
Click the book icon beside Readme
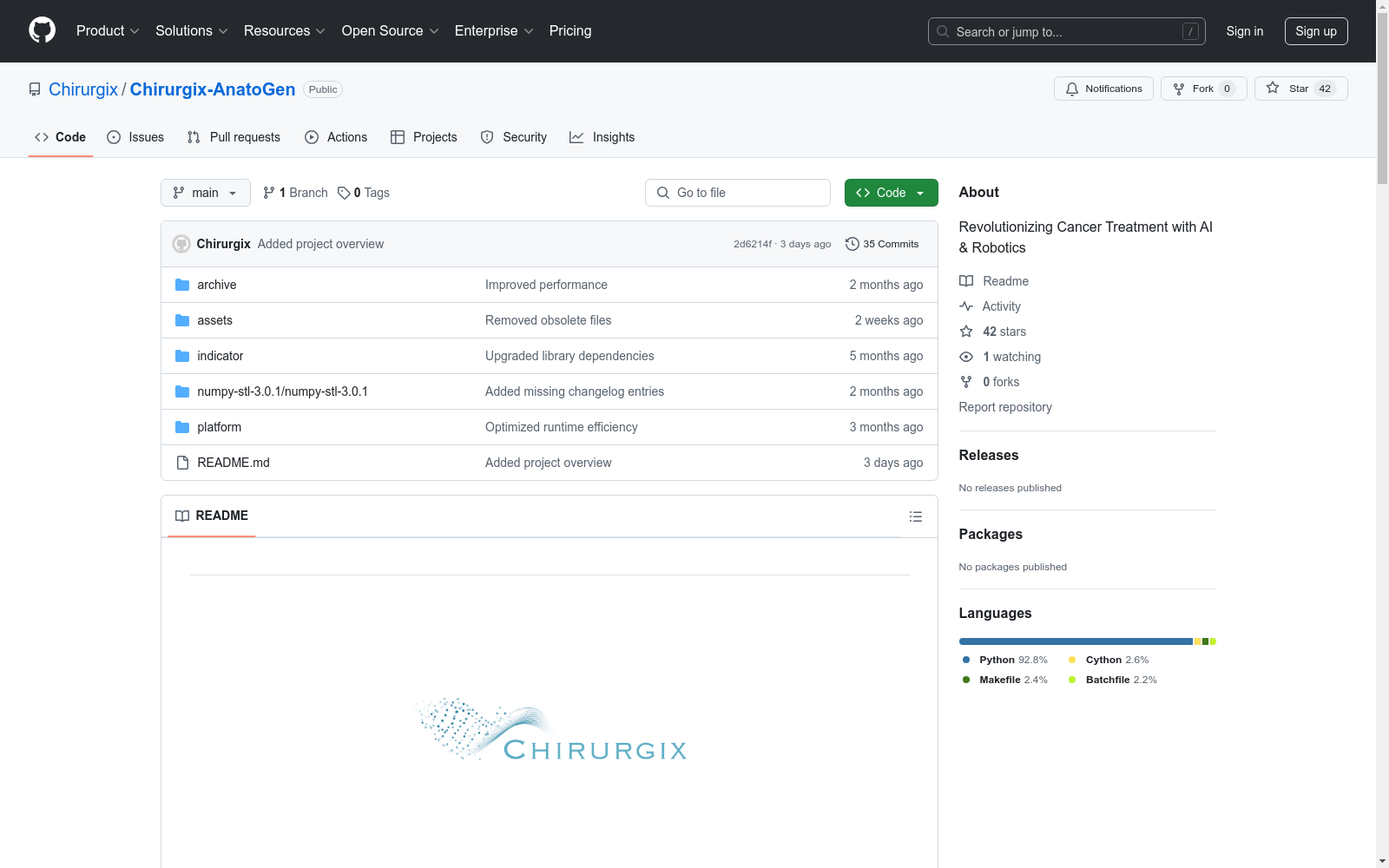coord(966,281)
